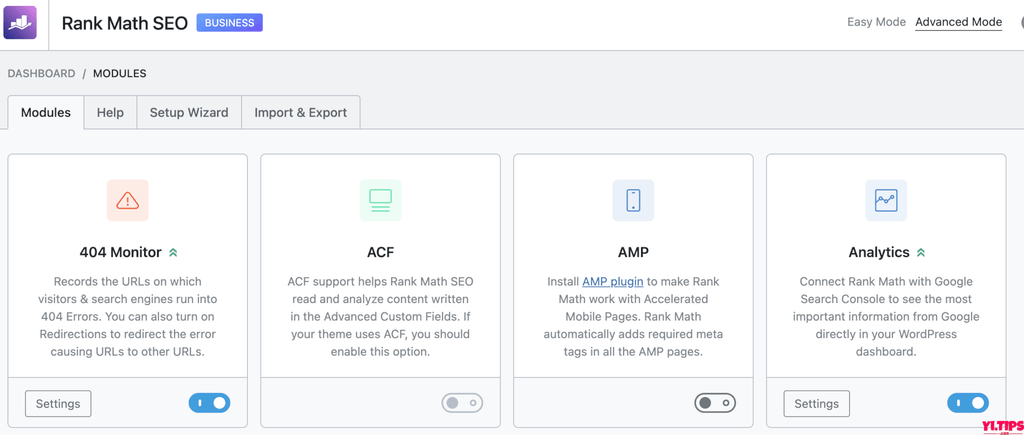Disable the Analytics module toggle
Image resolution: width=1024 pixels, height=435 pixels.
(968, 403)
